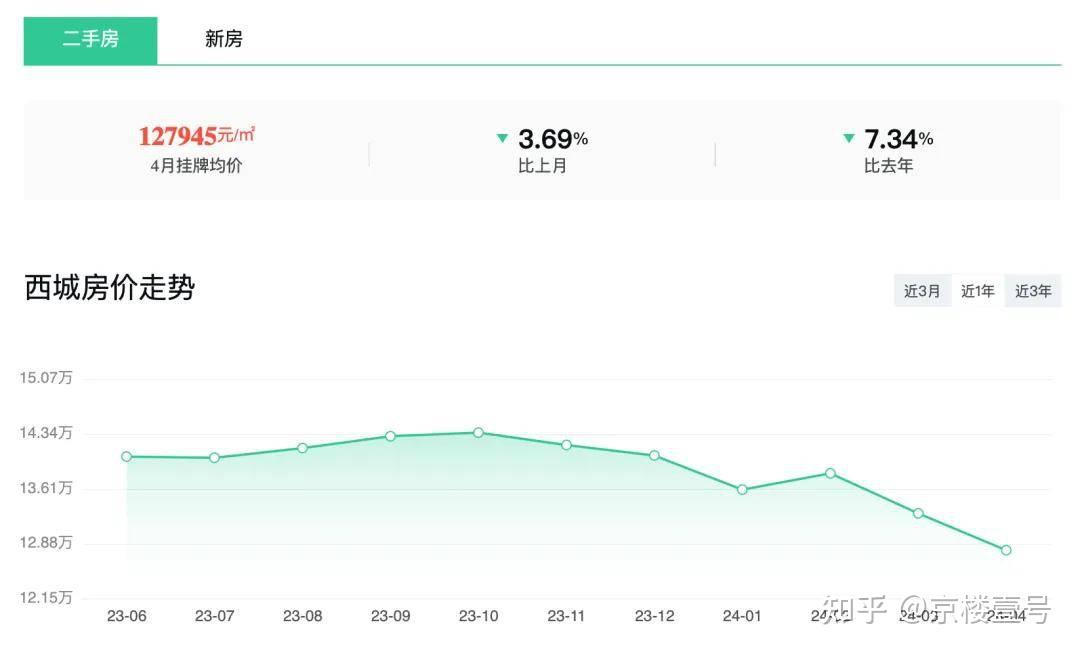
Task: Click the 西城房价走势 chart title
Action: pos(110,288)
